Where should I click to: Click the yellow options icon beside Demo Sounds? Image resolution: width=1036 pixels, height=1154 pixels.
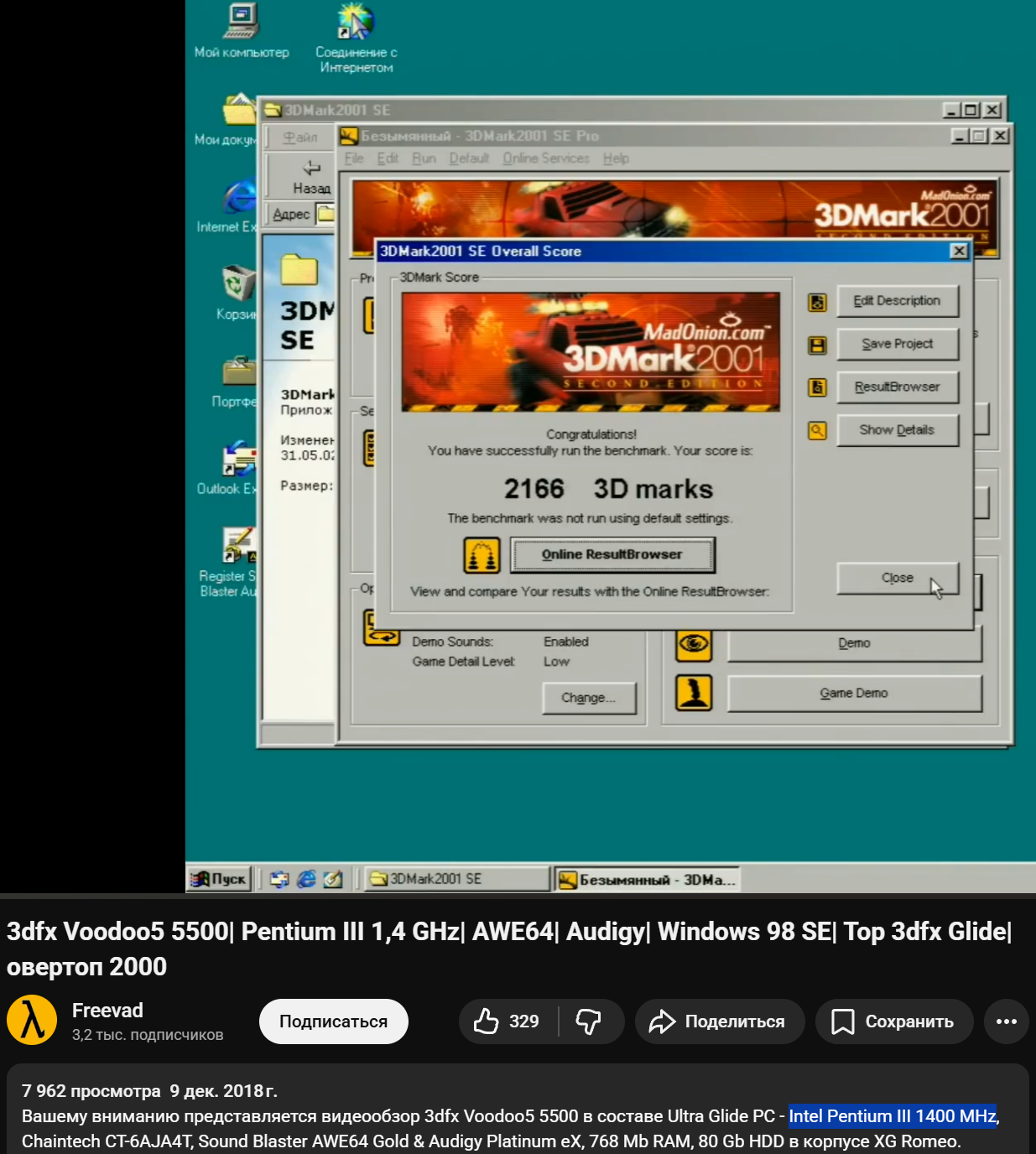click(x=382, y=628)
